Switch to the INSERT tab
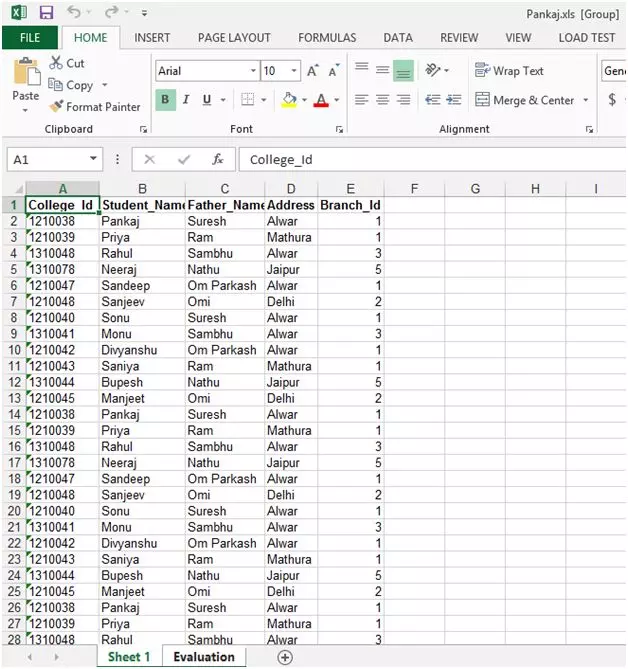Image resolution: width=628 pixels, height=669 pixels. 152,38
